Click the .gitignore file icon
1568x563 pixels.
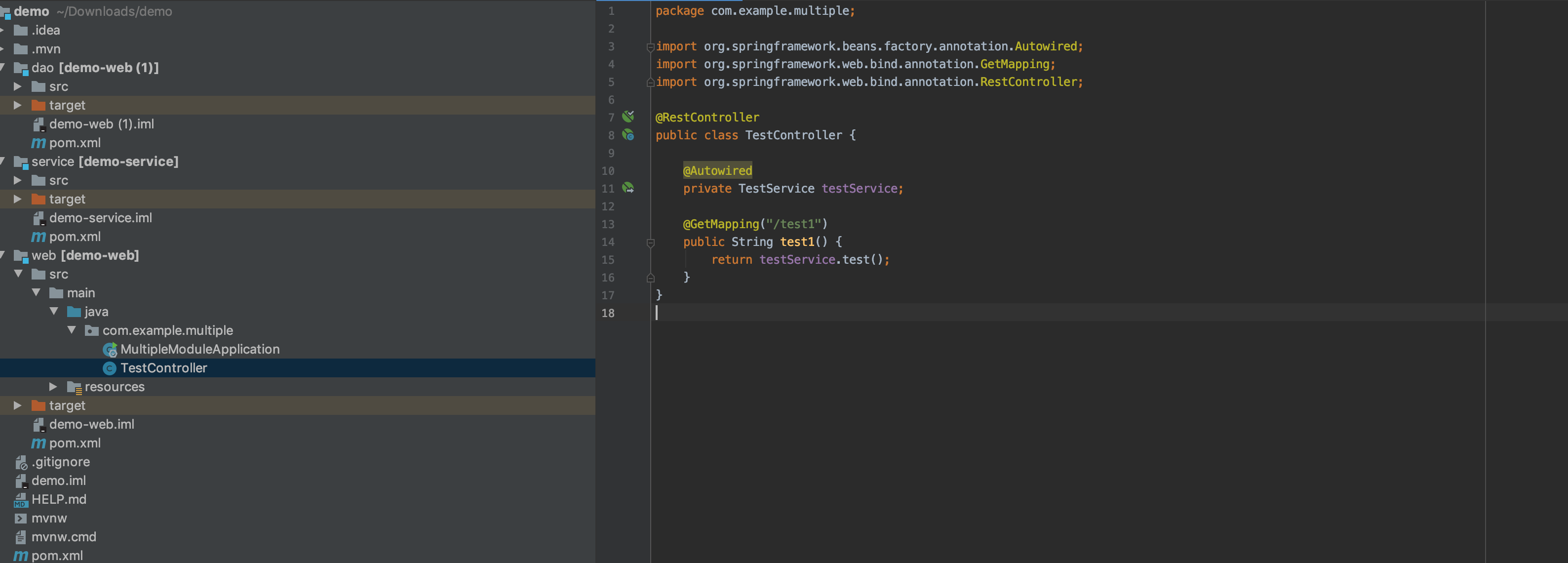pos(21,463)
